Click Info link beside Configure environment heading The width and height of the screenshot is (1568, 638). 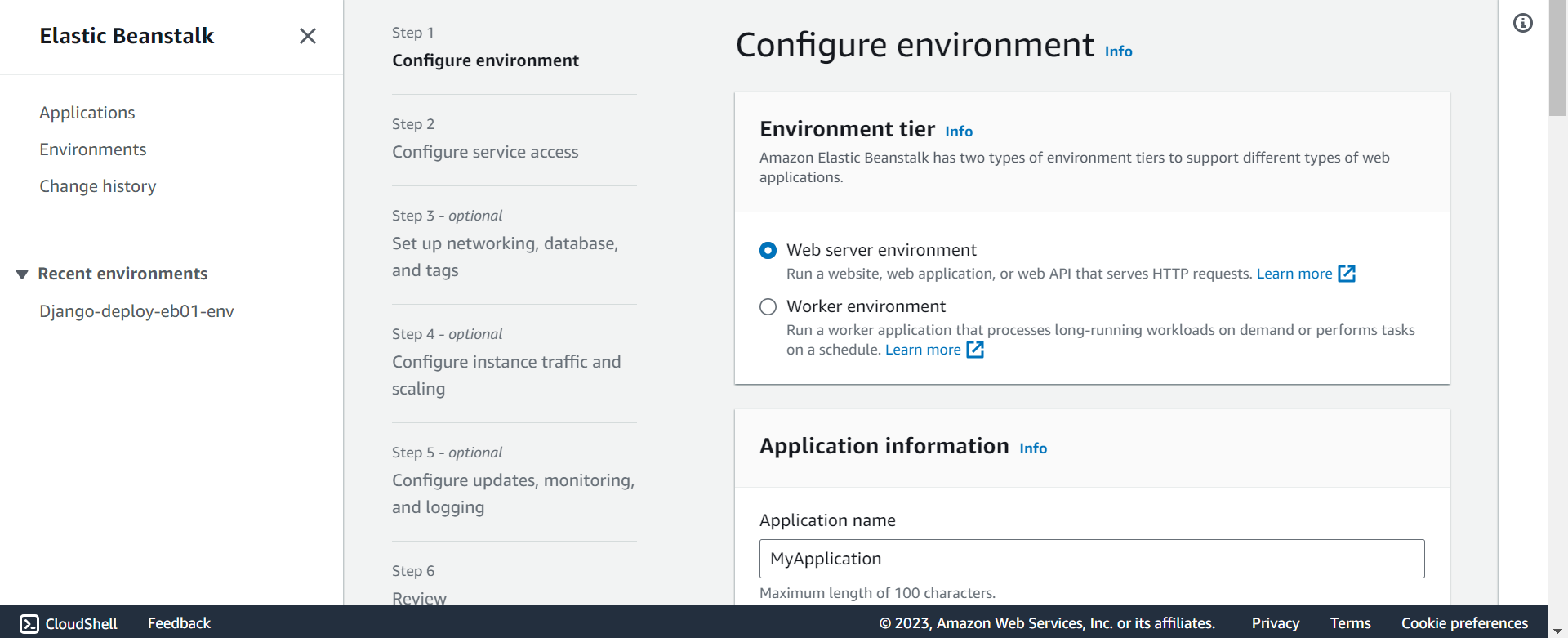pos(1119,51)
